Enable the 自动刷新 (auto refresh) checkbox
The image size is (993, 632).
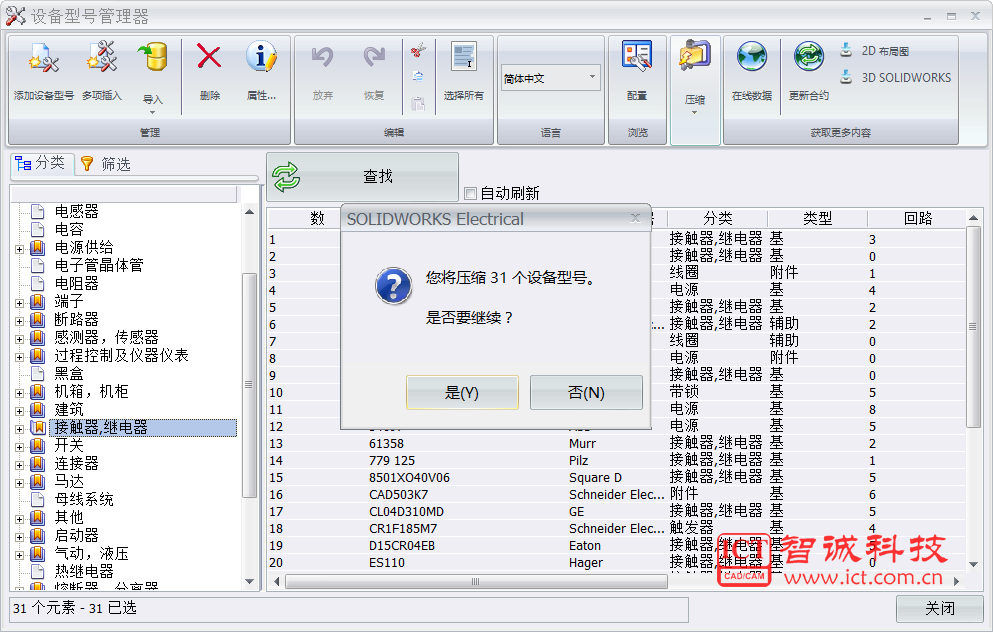point(471,193)
